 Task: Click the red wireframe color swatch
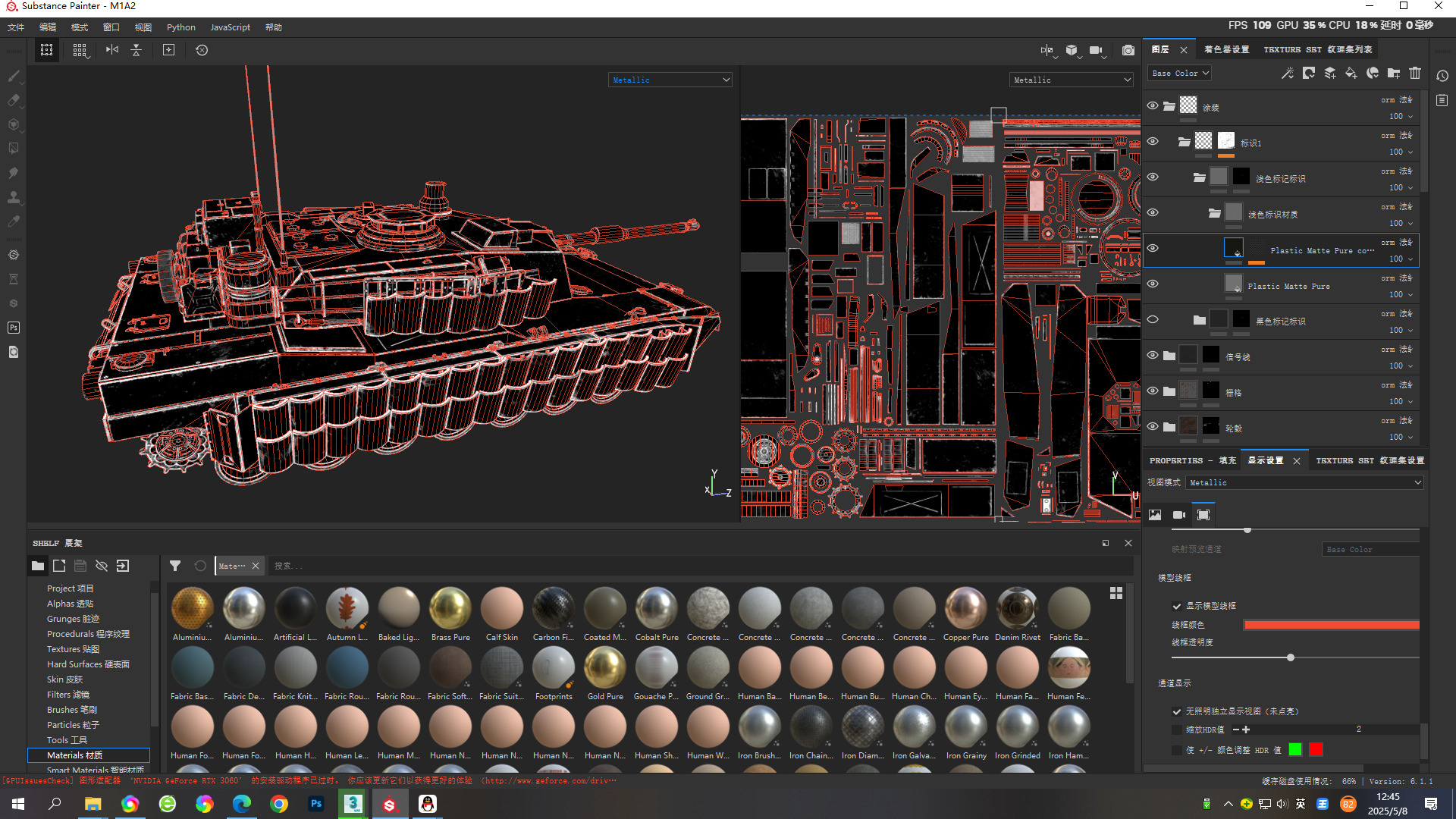1331,625
